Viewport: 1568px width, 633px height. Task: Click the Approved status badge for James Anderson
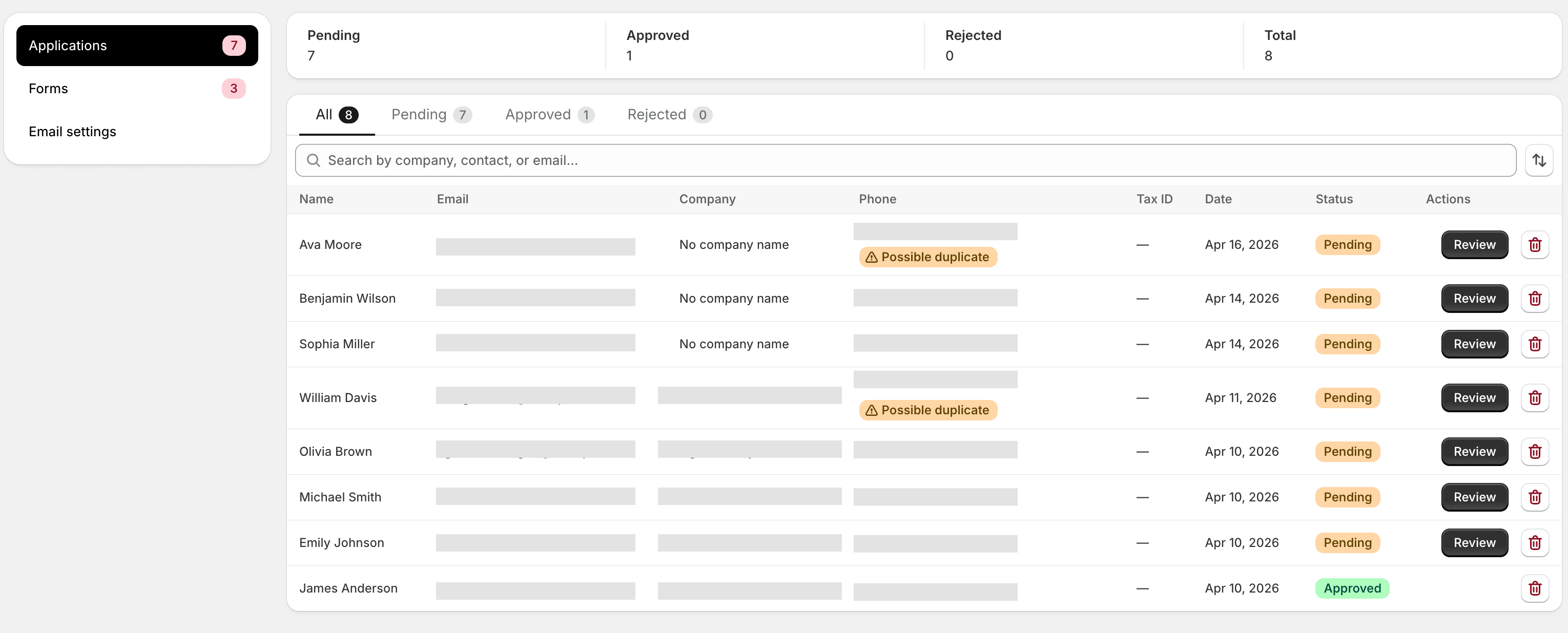click(1352, 588)
